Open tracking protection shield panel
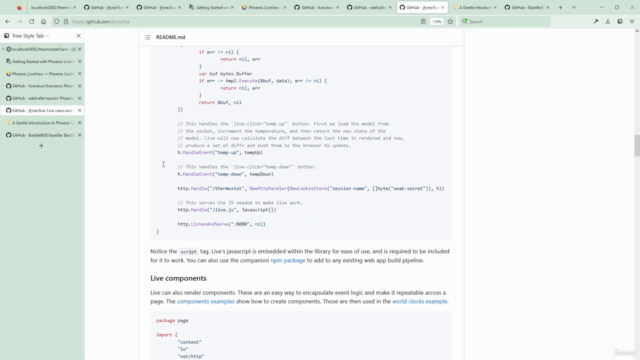This screenshot has width=640, height=360. pyautogui.click(x=57, y=22)
